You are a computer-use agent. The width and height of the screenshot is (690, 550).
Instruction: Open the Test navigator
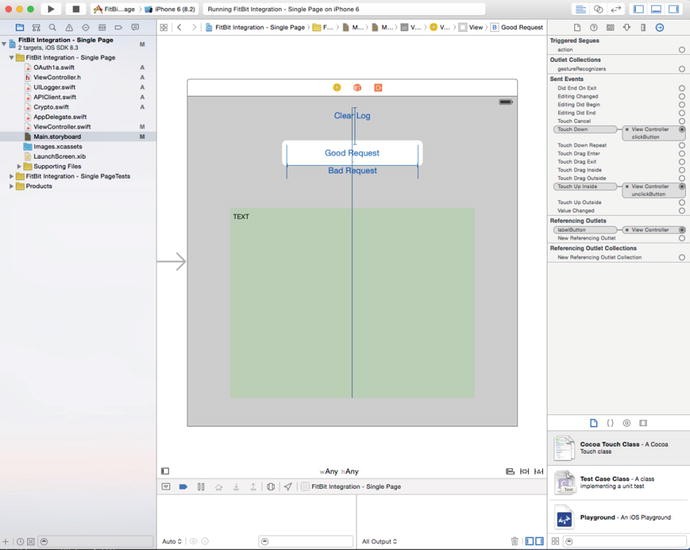[85, 27]
